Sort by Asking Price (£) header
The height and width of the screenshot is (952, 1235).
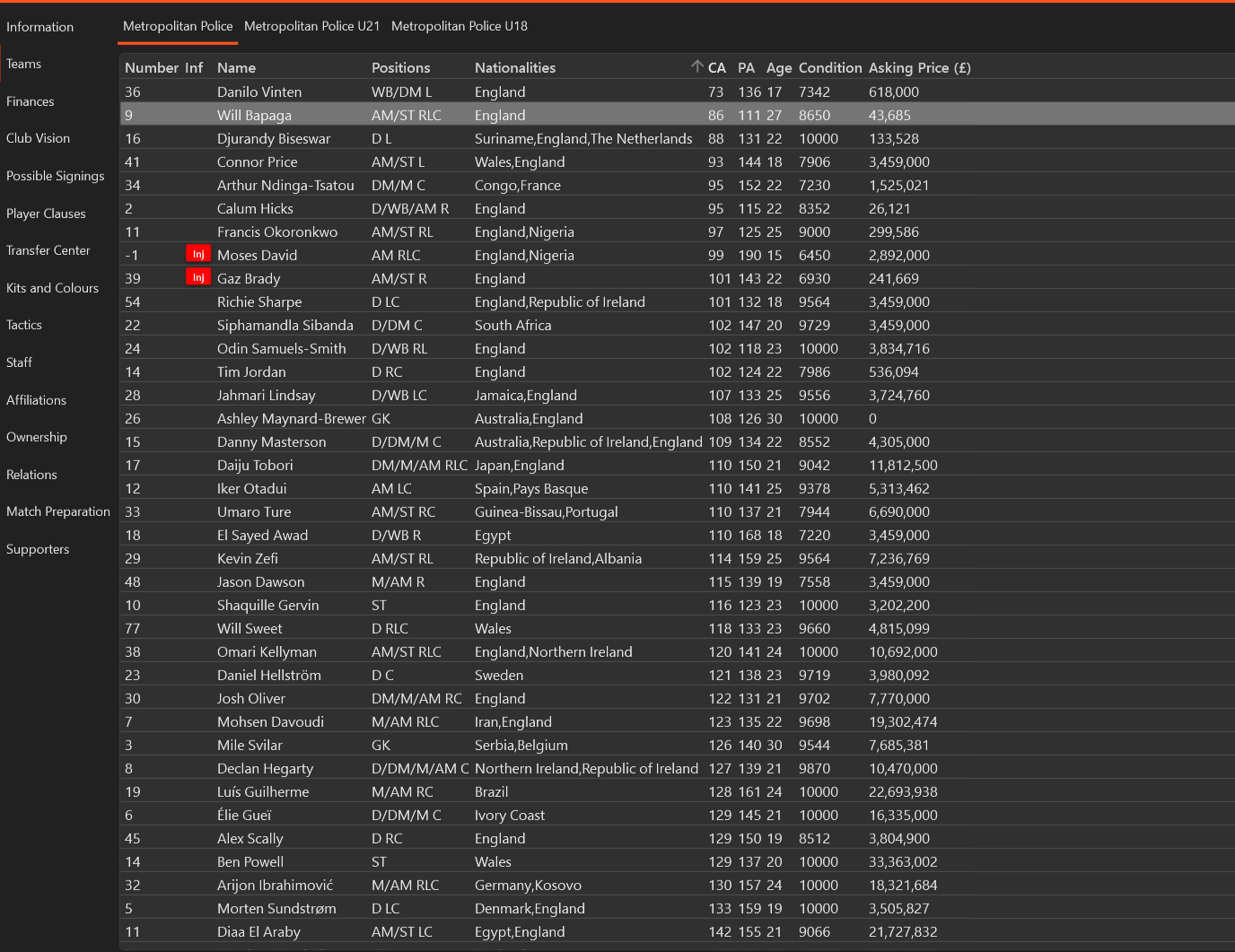click(920, 67)
